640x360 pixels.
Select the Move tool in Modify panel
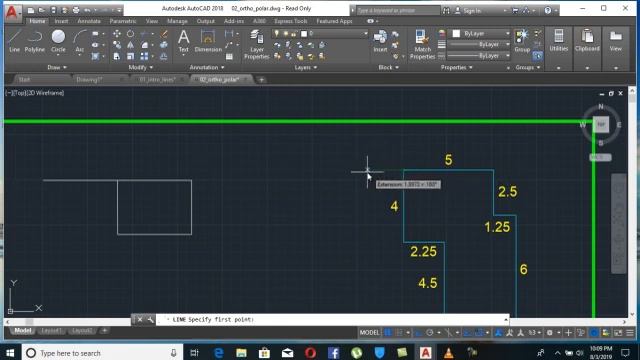click(117, 34)
